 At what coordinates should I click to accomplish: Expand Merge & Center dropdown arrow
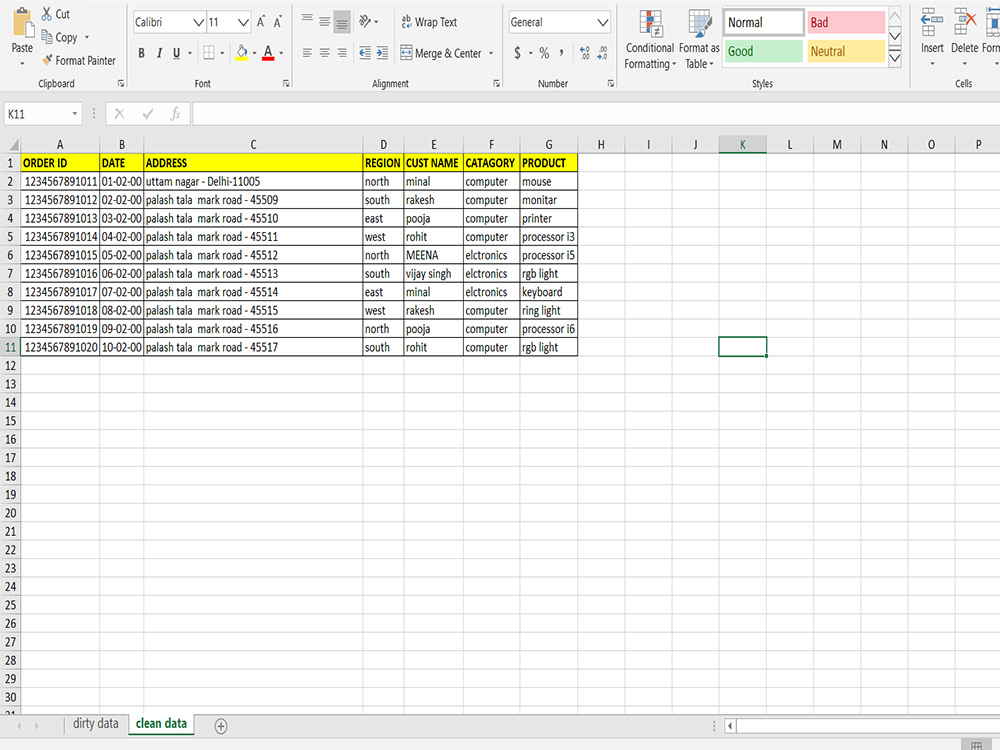[491, 53]
